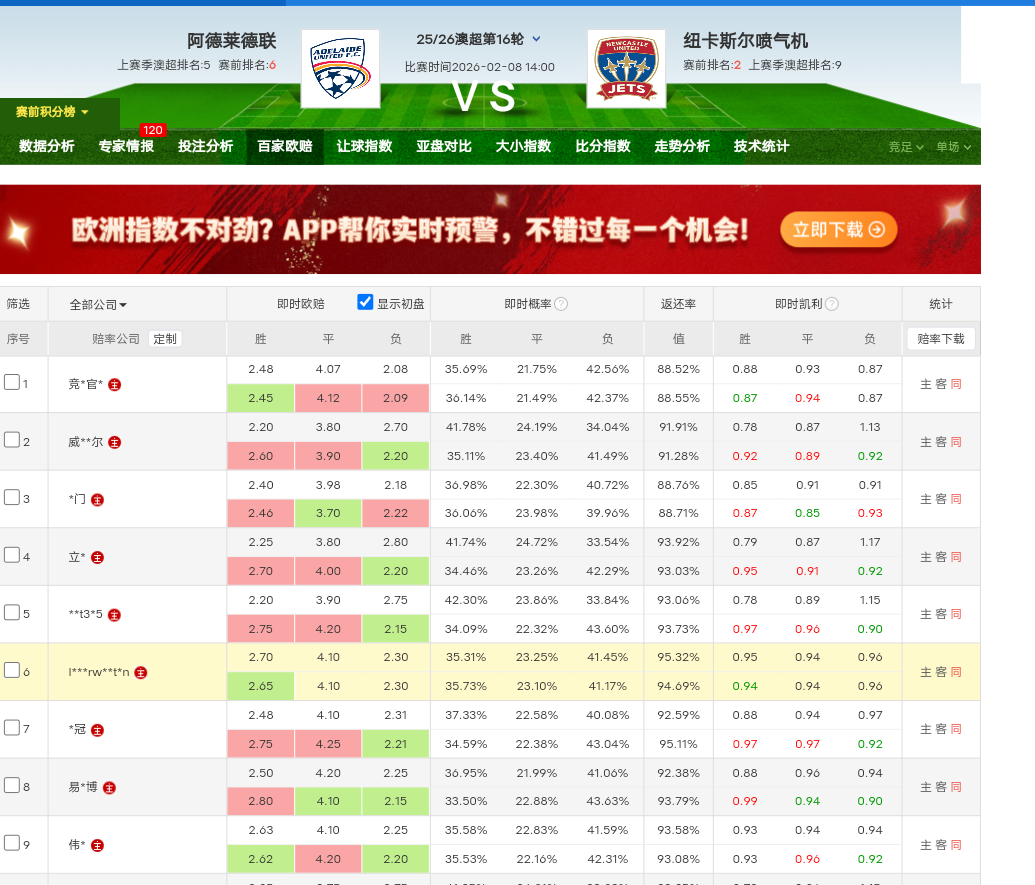1035x885 pixels.
Task: Click the red 主 icon beside l***rw**t*n
Action: pos(141,673)
